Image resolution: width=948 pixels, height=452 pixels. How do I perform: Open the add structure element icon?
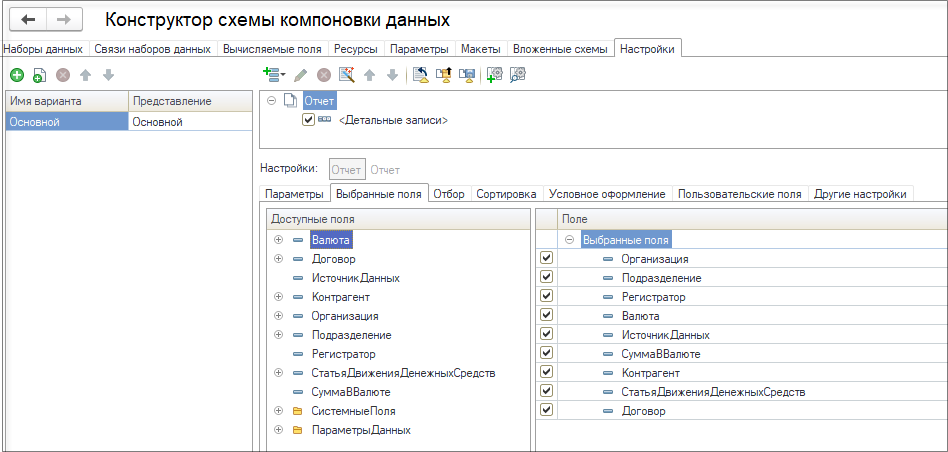click(274, 74)
